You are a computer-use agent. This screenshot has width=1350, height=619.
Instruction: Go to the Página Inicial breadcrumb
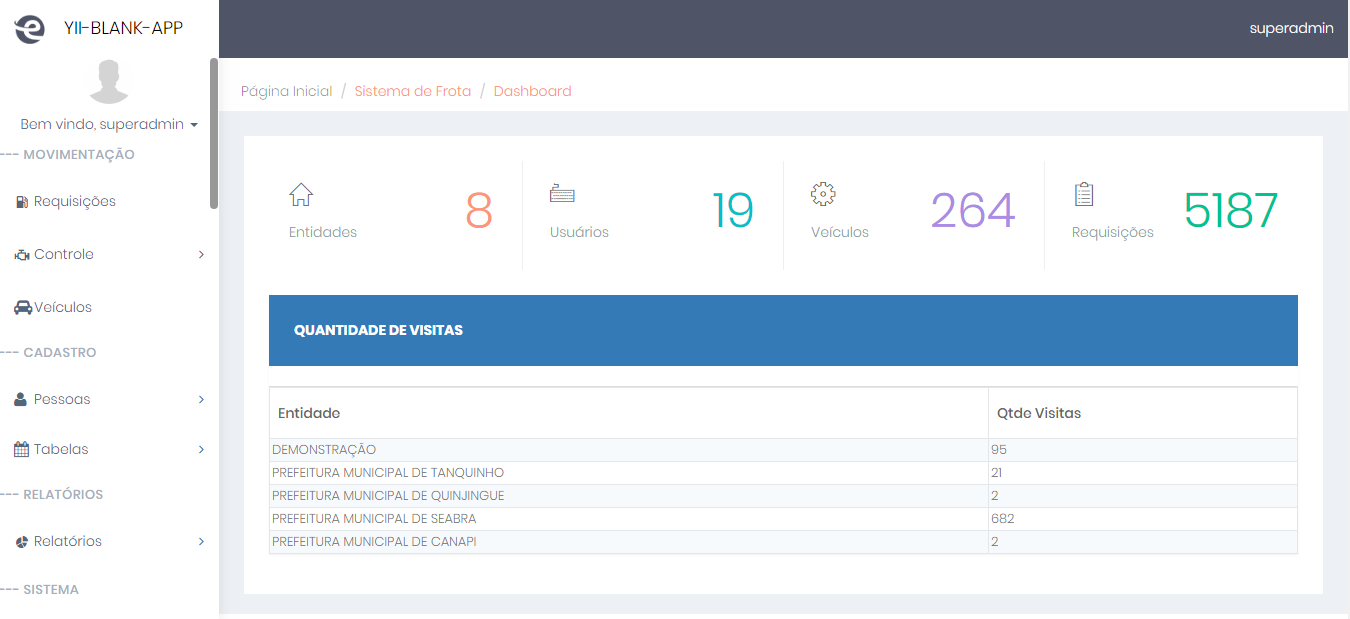point(286,91)
